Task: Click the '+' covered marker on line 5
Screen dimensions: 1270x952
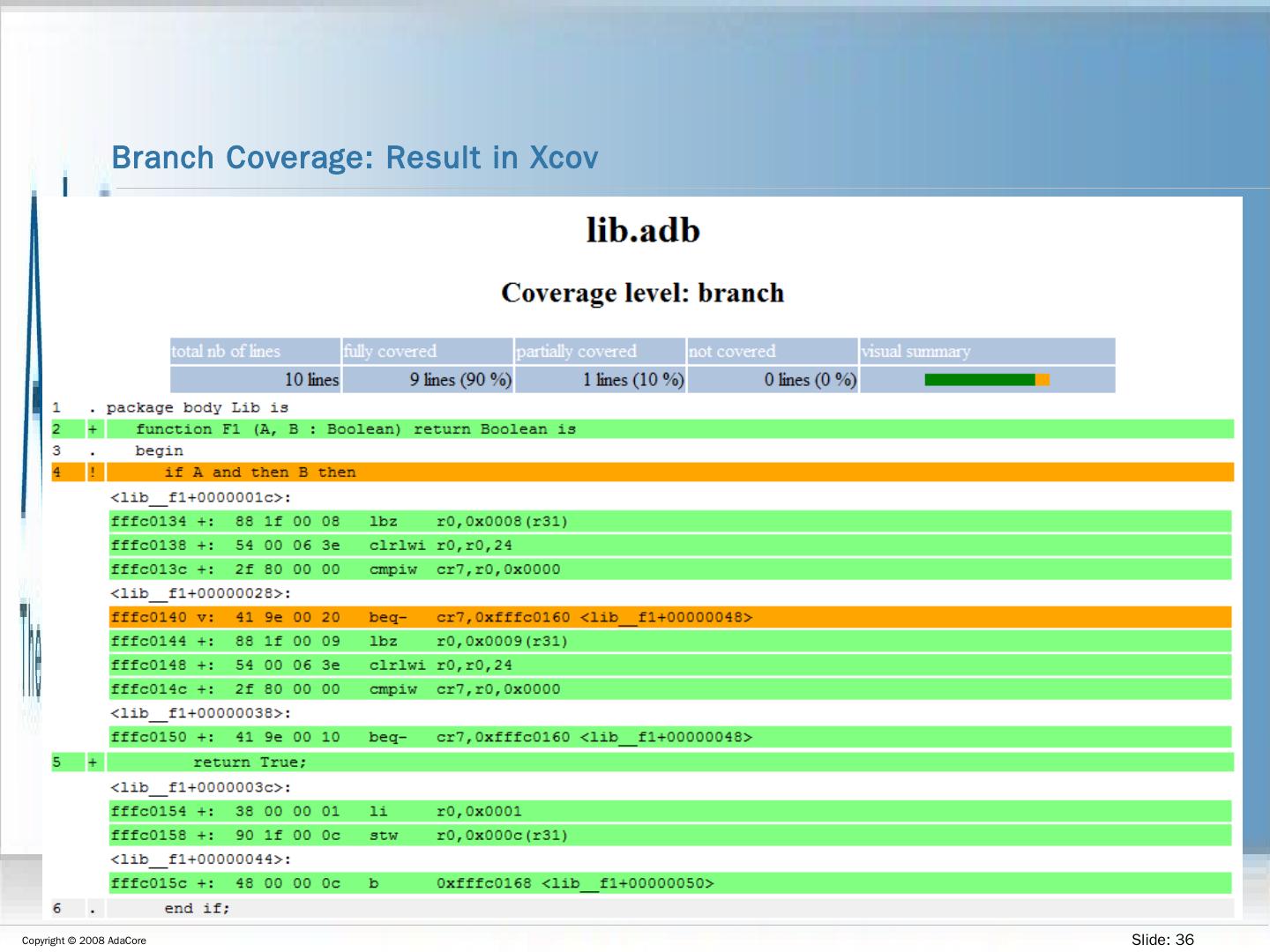Action: pyautogui.click(x=93, y=762)
